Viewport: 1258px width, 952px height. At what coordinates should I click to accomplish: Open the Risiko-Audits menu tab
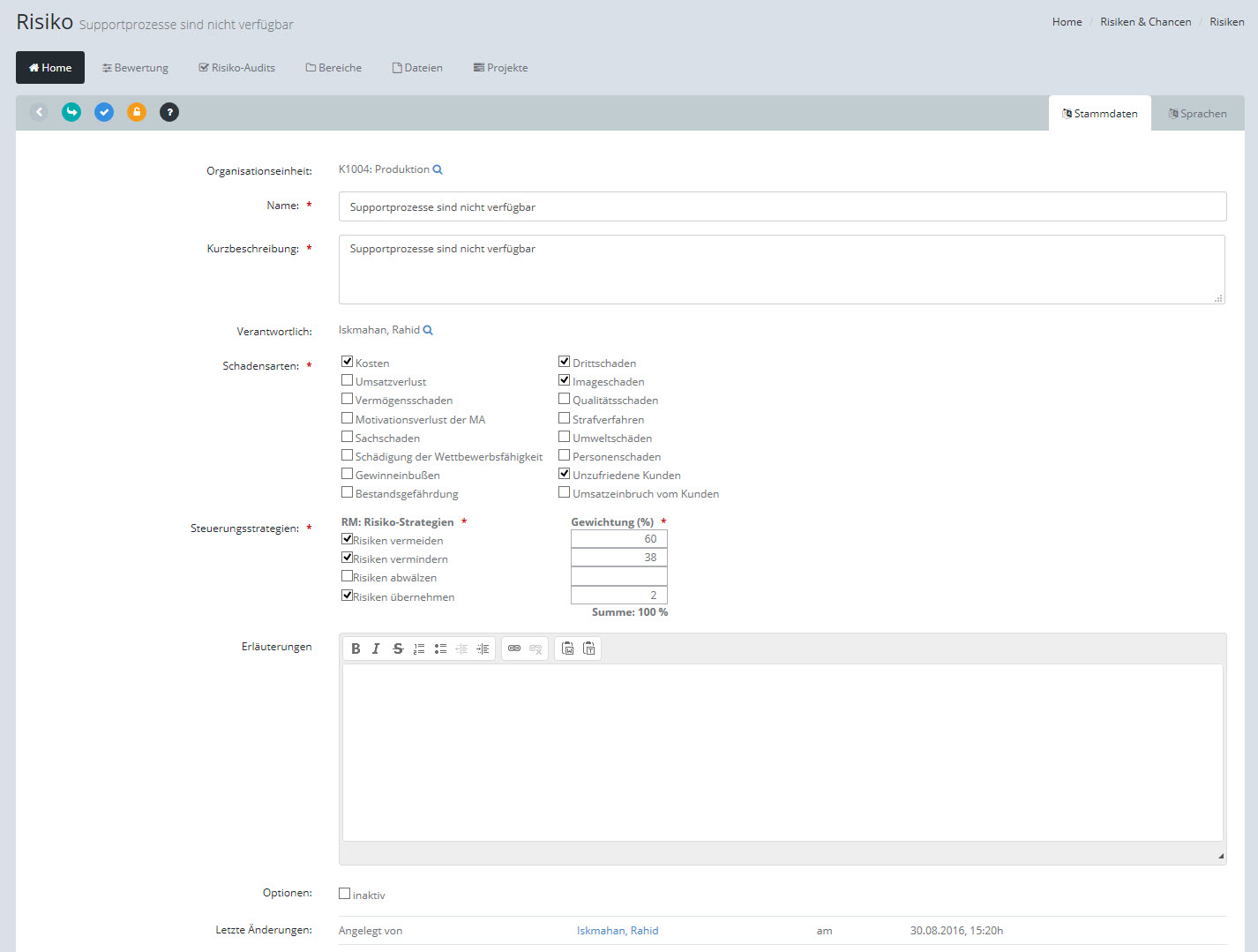236,68
